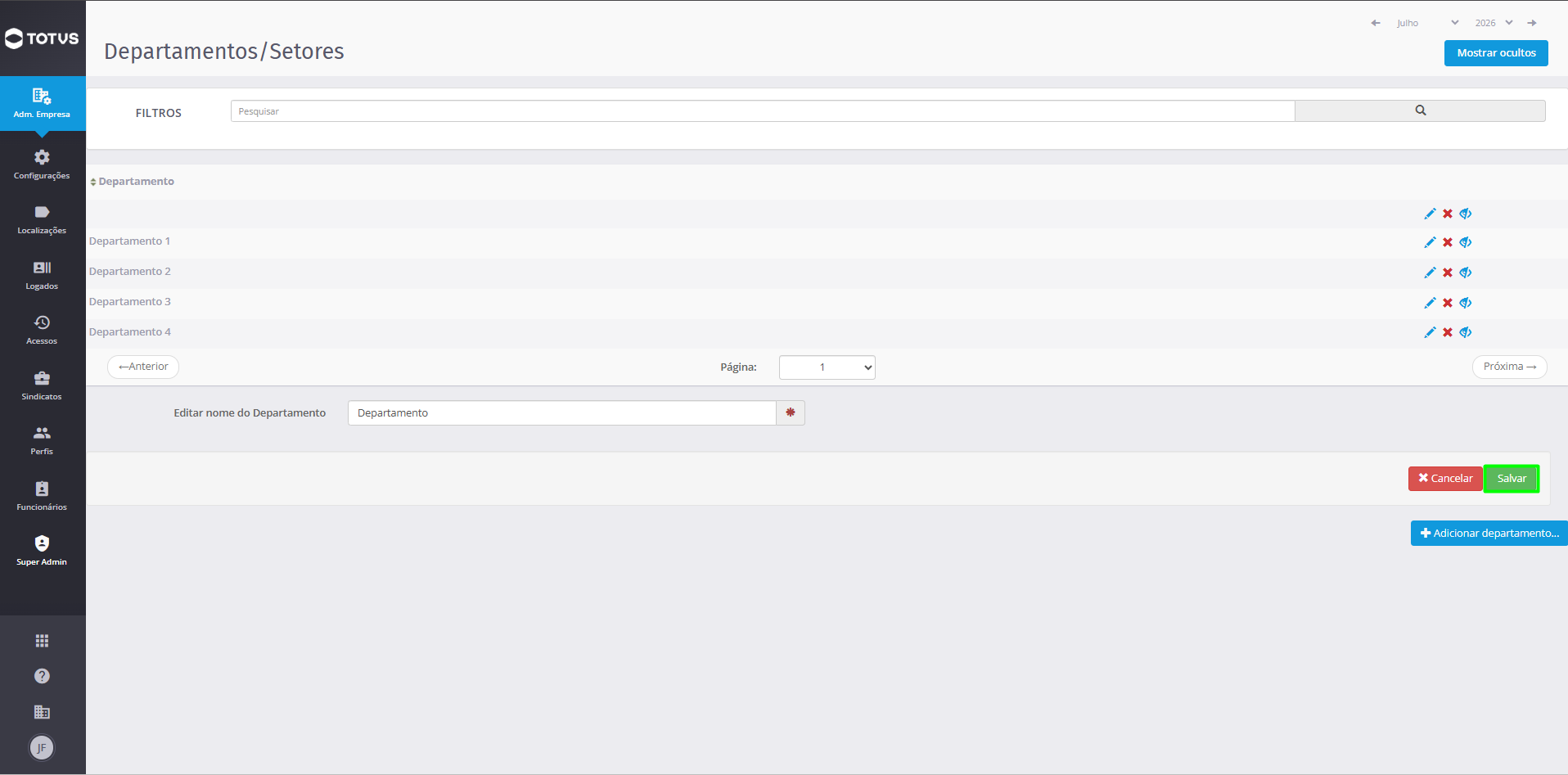1568x775 pixels.
Task: Delete Departamento 1 with red X
Action: [1448, 242]
